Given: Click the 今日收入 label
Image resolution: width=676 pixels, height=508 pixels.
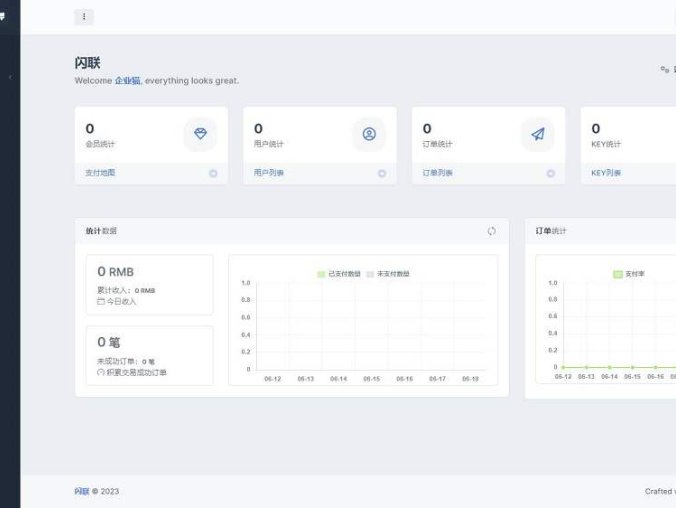Looking at the screenshot, I should point(121,301).
